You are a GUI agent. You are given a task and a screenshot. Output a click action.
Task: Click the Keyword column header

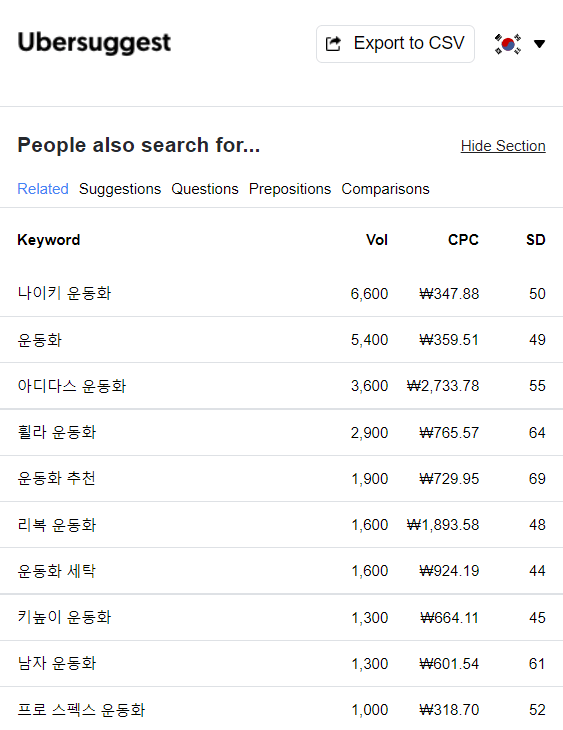click(49, 240)
